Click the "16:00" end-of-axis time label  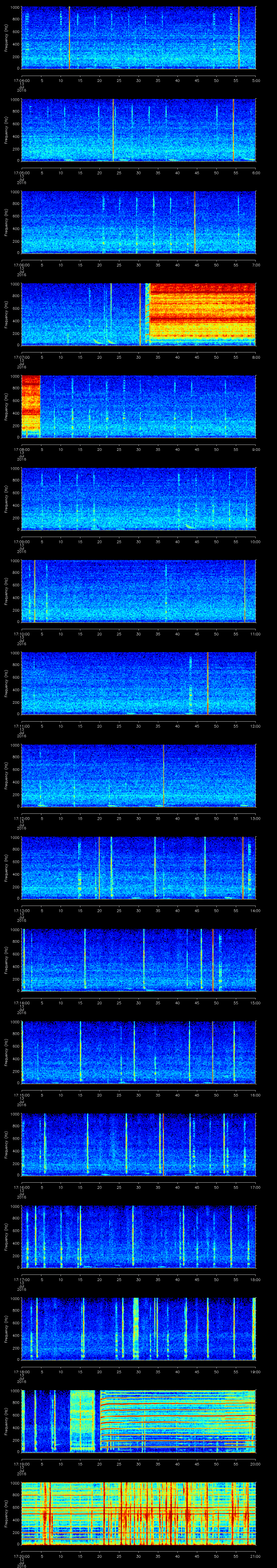[256, 1095]
